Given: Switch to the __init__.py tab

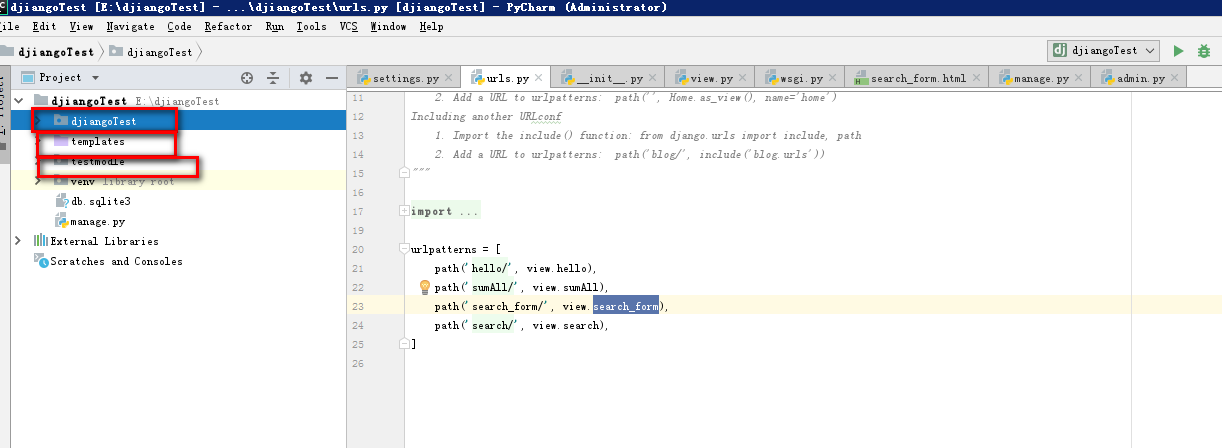Looking at the screenshot, I should (x=608, y=78).
